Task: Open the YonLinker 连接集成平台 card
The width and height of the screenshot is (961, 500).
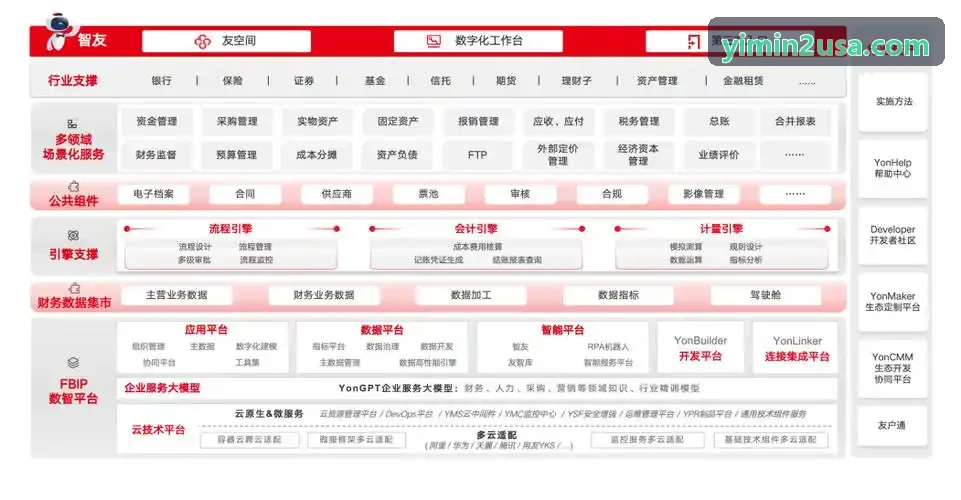Action: click(797, 348)
